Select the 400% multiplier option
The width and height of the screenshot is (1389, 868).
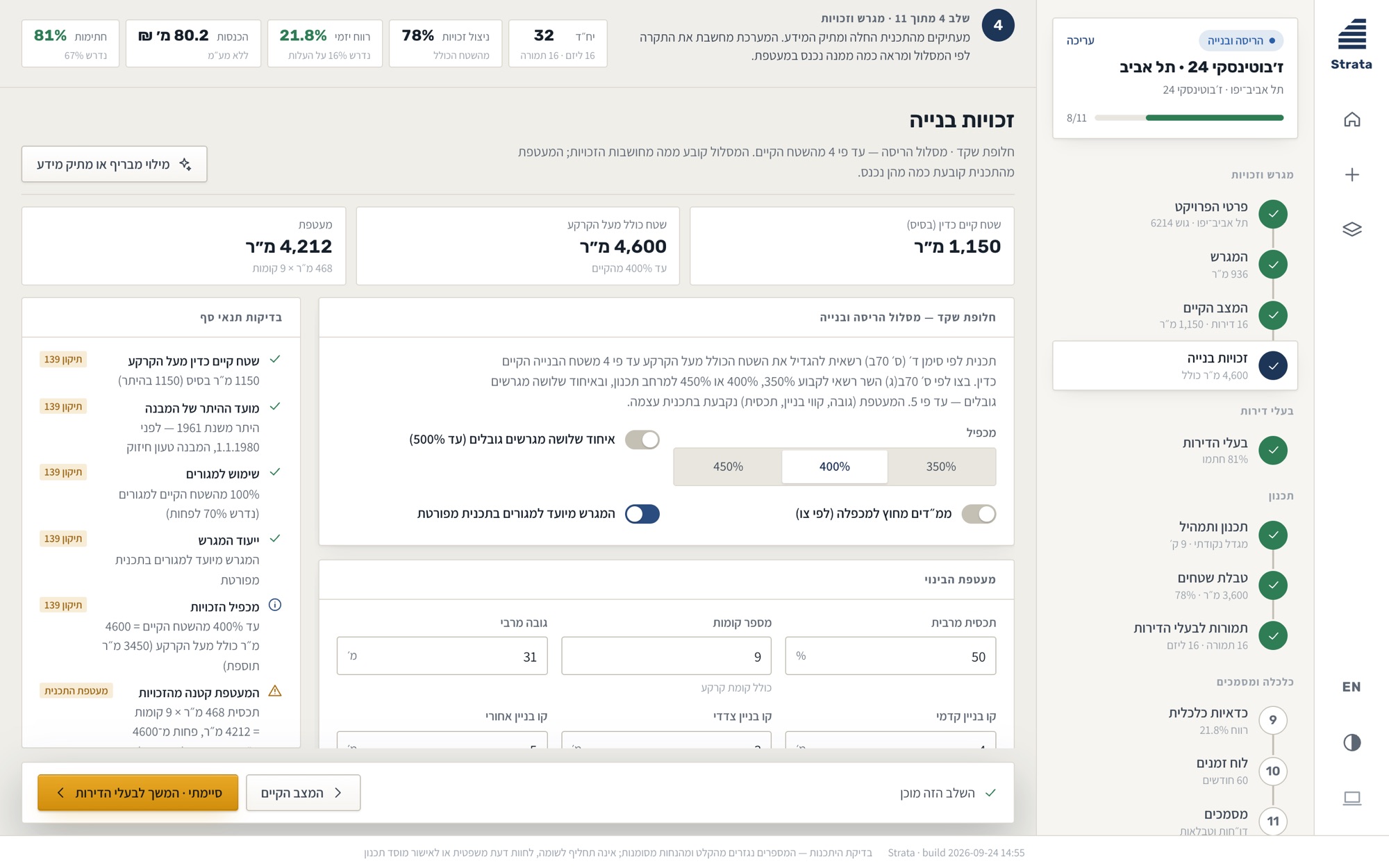[x=834, y=467]
